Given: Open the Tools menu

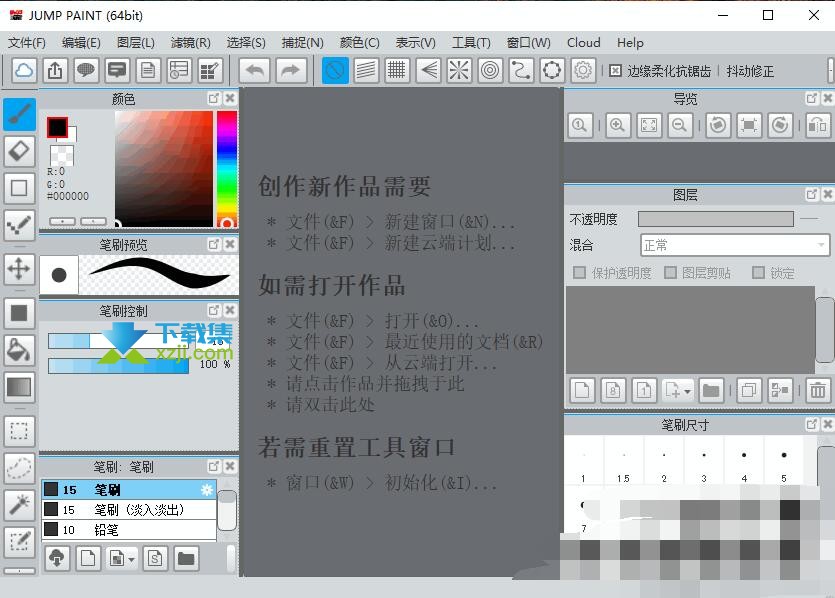Looking at the screenshot, I should tap(471, 43).
